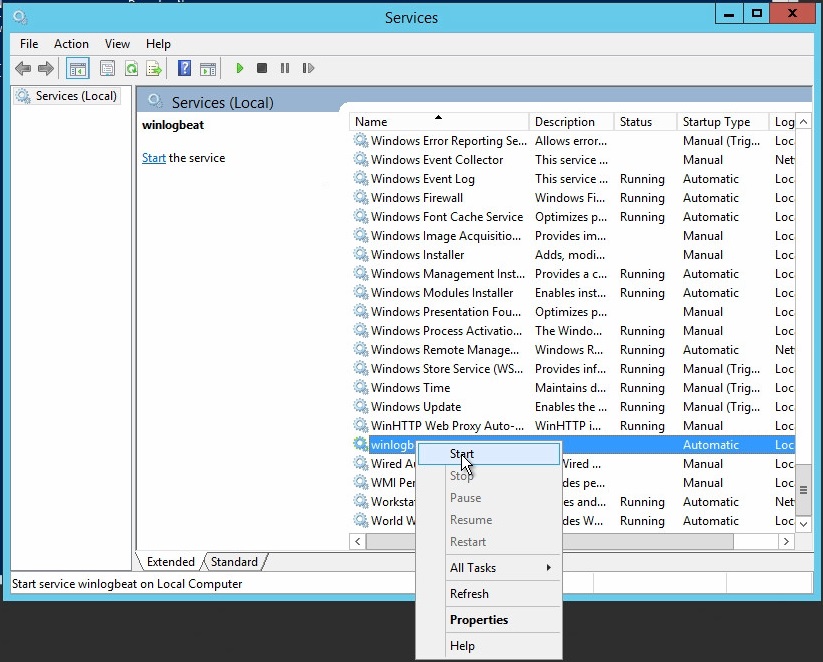Choose Start in the context menu
Image resolution: width=823 pixels, height=662 pixels.
coord(489,454)
